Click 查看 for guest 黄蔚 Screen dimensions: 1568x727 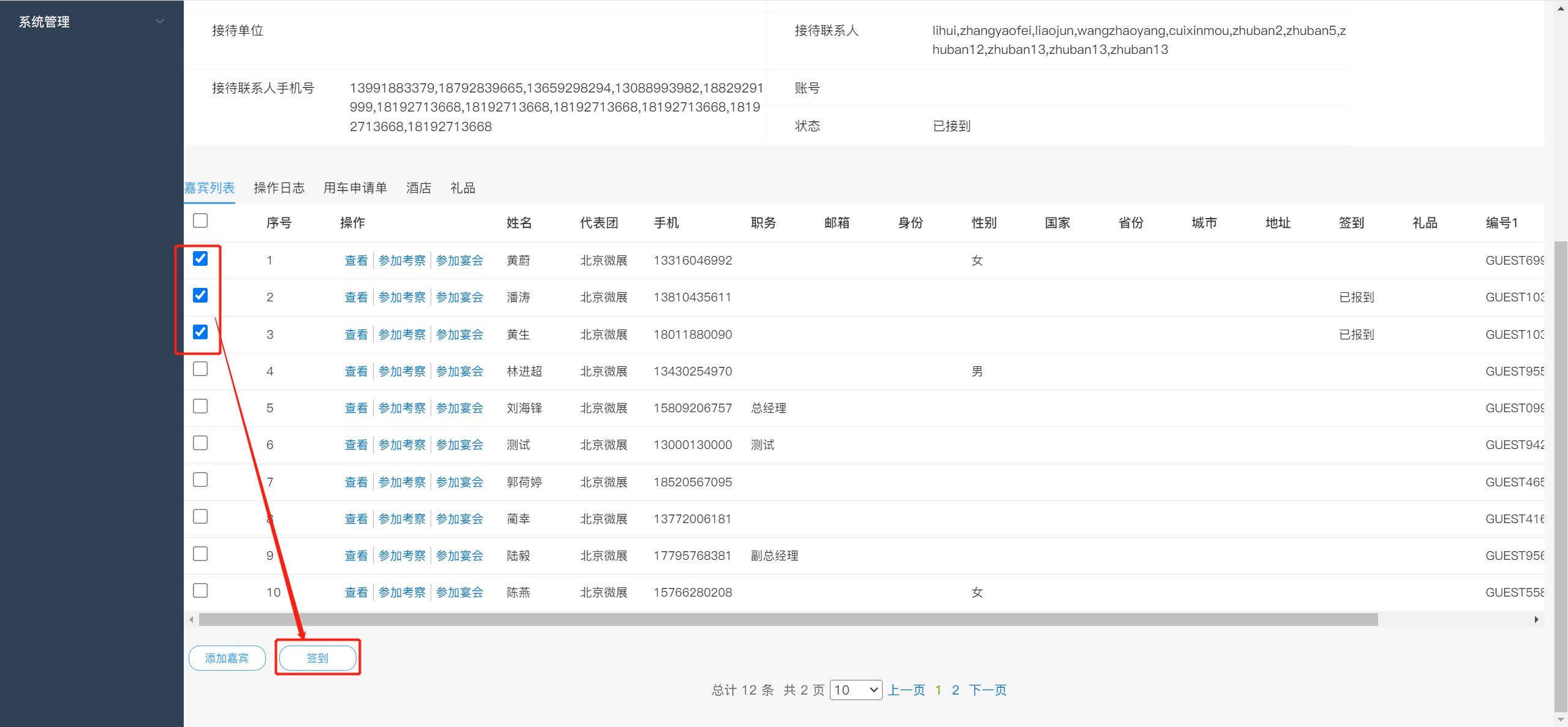tap(356, 260)
